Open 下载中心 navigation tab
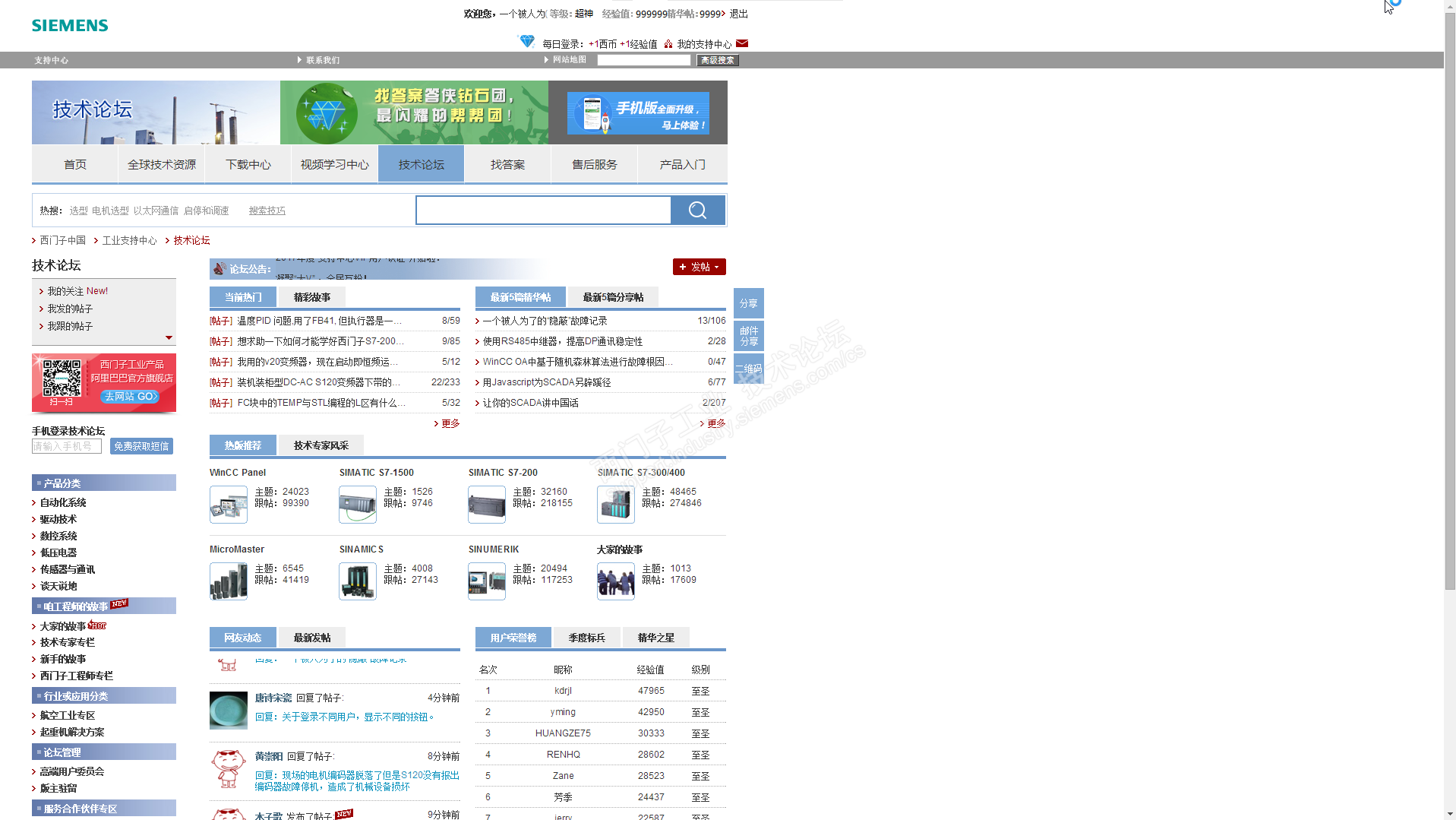Image resolution: width=1456 pixels, height=820 pixels. [248, 164]
